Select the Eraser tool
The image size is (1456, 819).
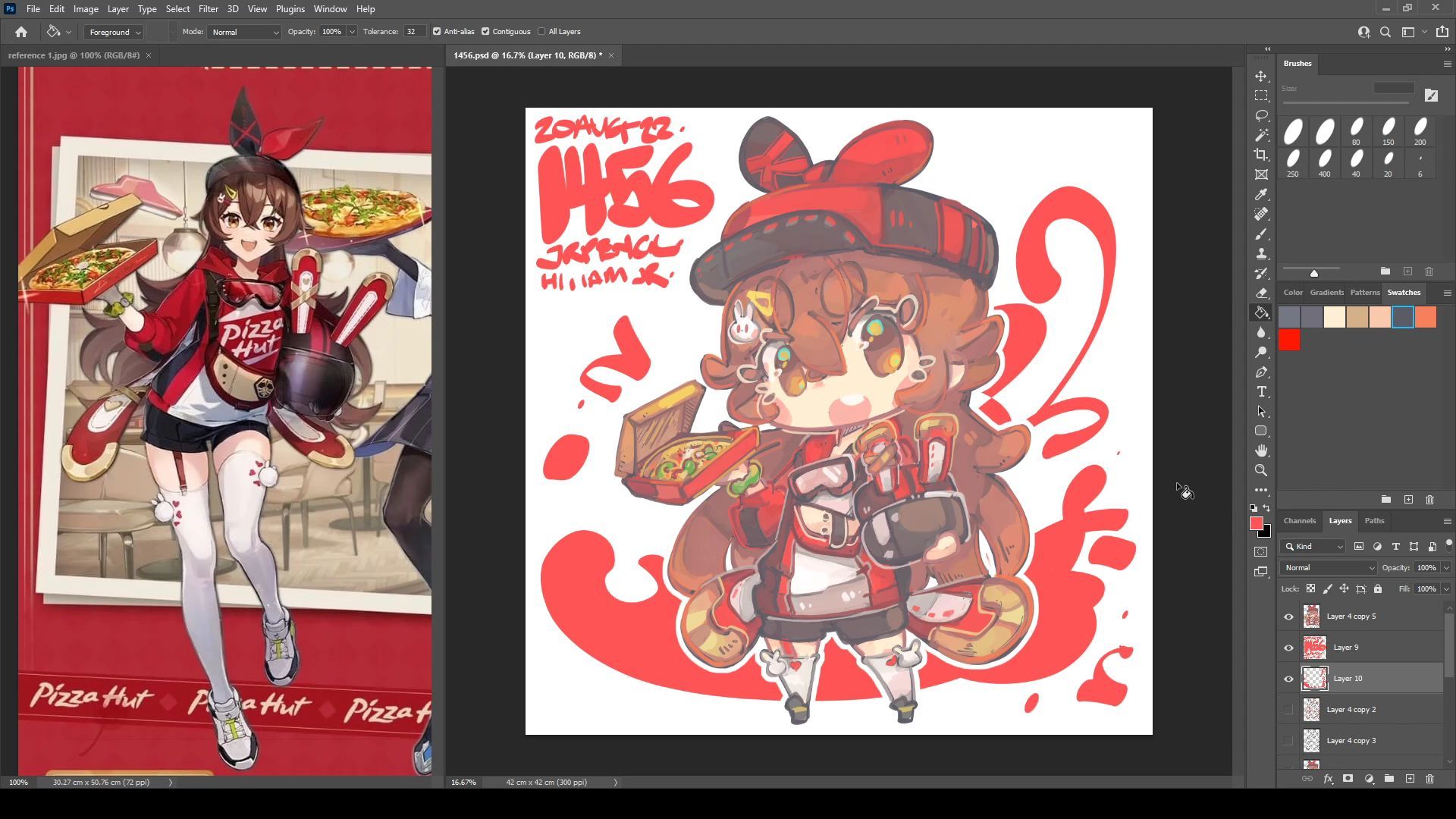[x=1261, y=293]
